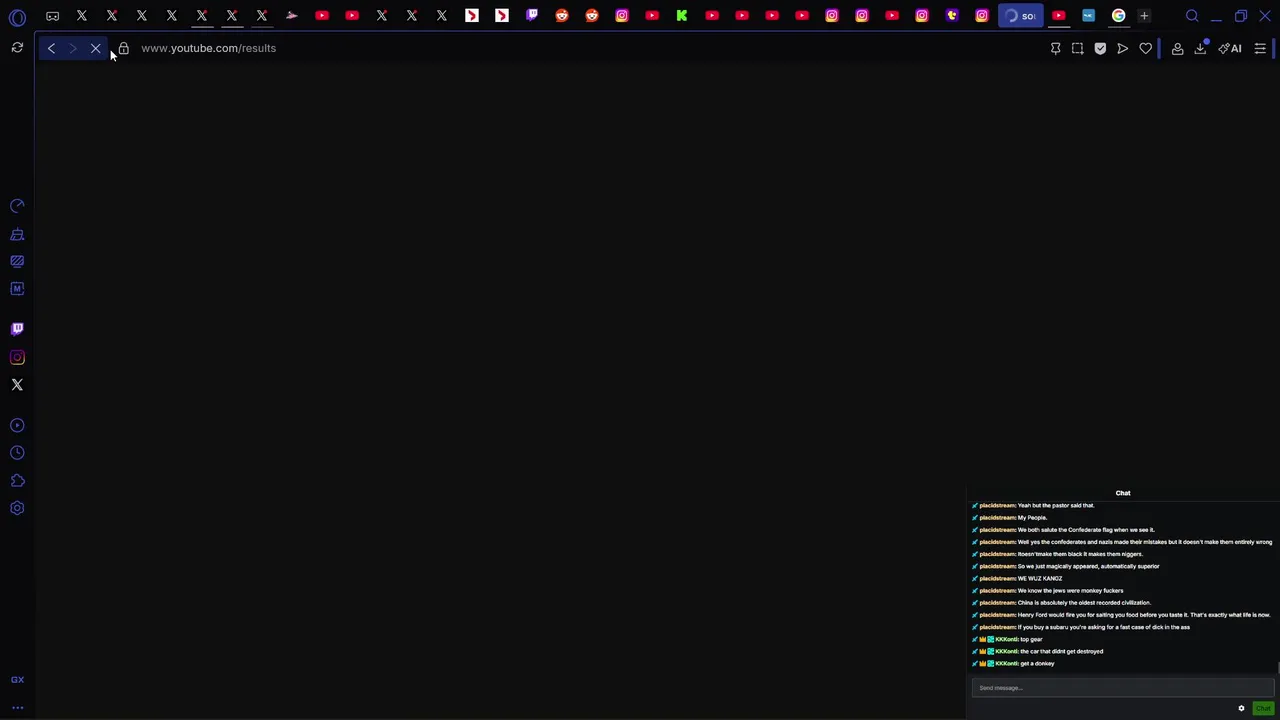Click teal badge on "get a donkey" message

click(x=991, y=663)
